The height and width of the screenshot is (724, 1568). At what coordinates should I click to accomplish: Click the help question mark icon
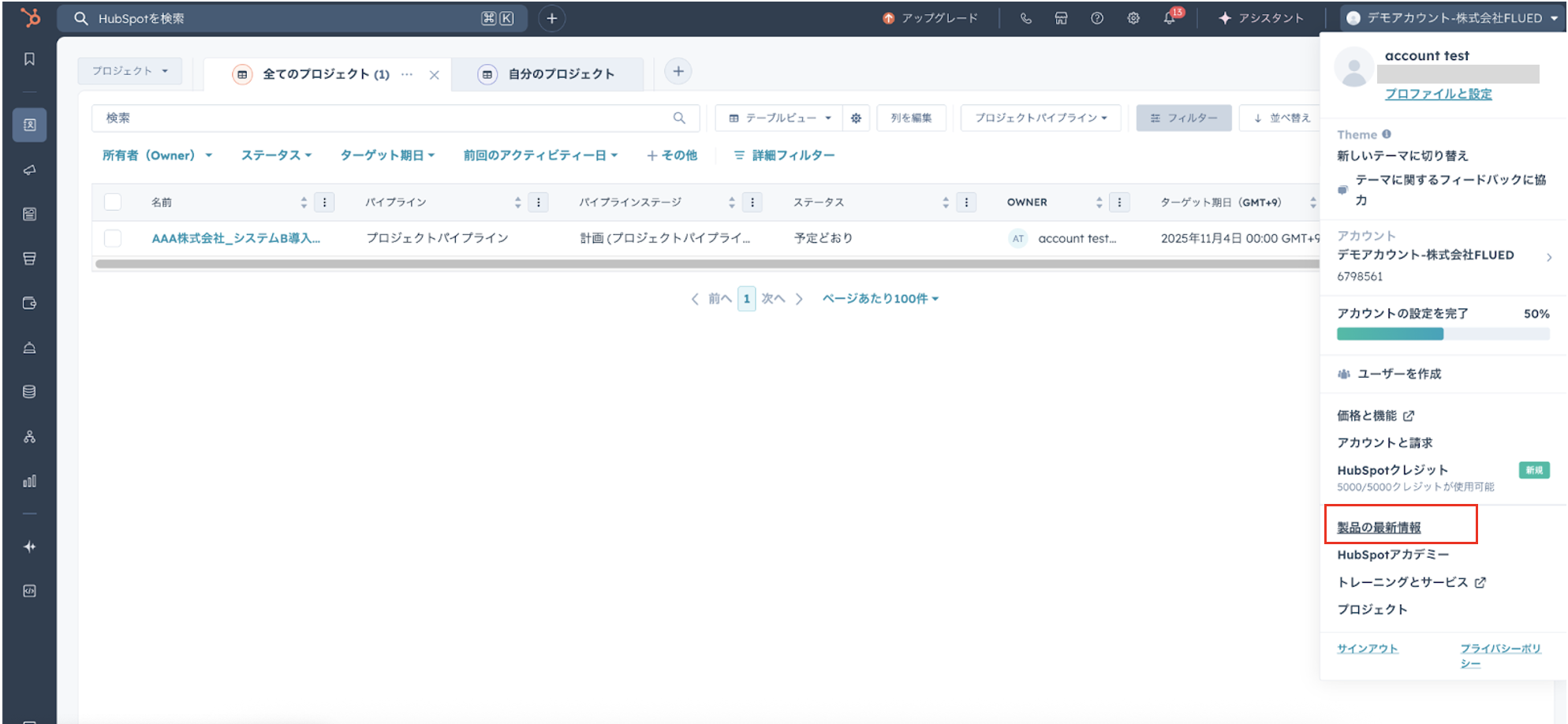(1096, 18)
